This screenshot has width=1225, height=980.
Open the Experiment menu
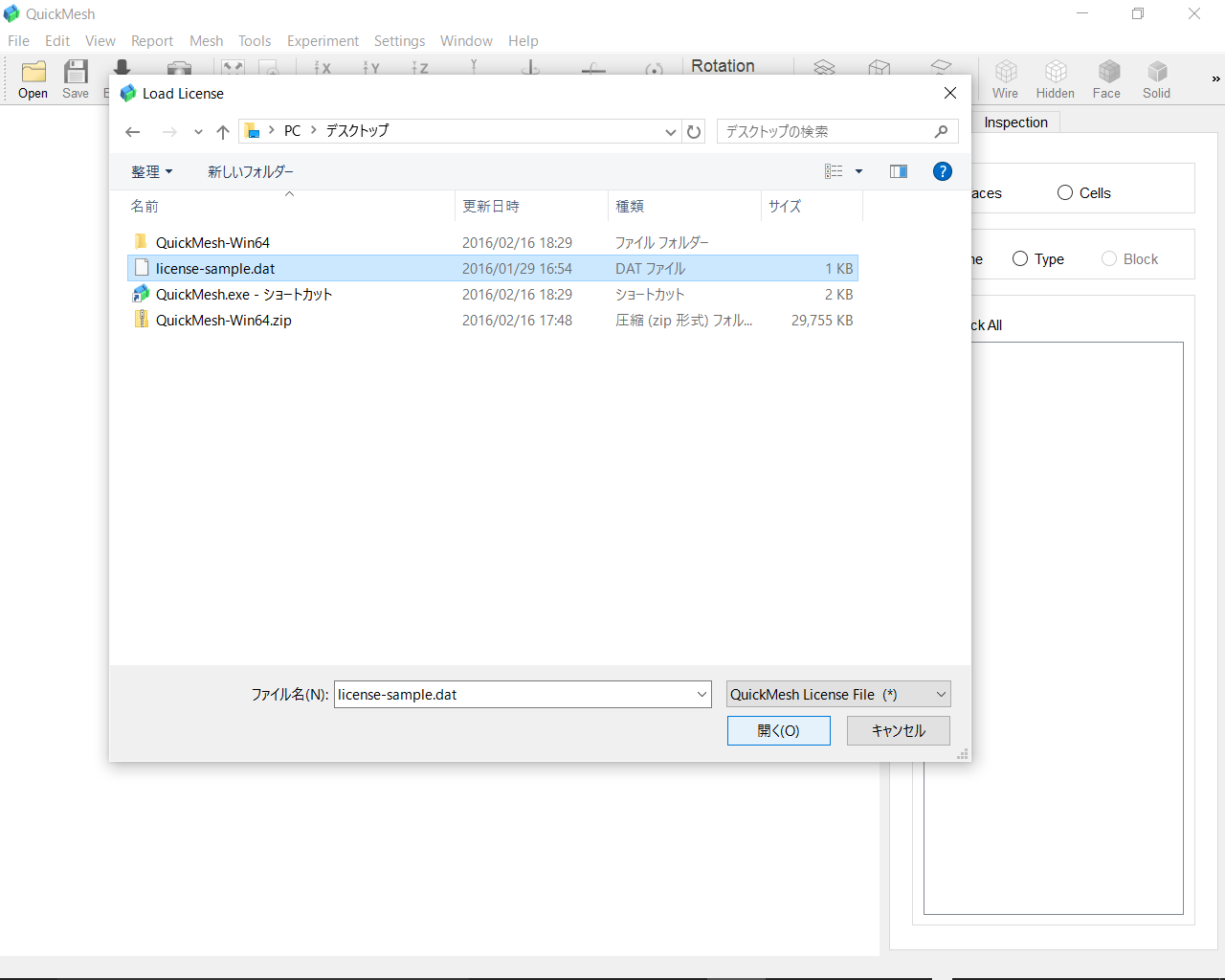pos(323,40)
